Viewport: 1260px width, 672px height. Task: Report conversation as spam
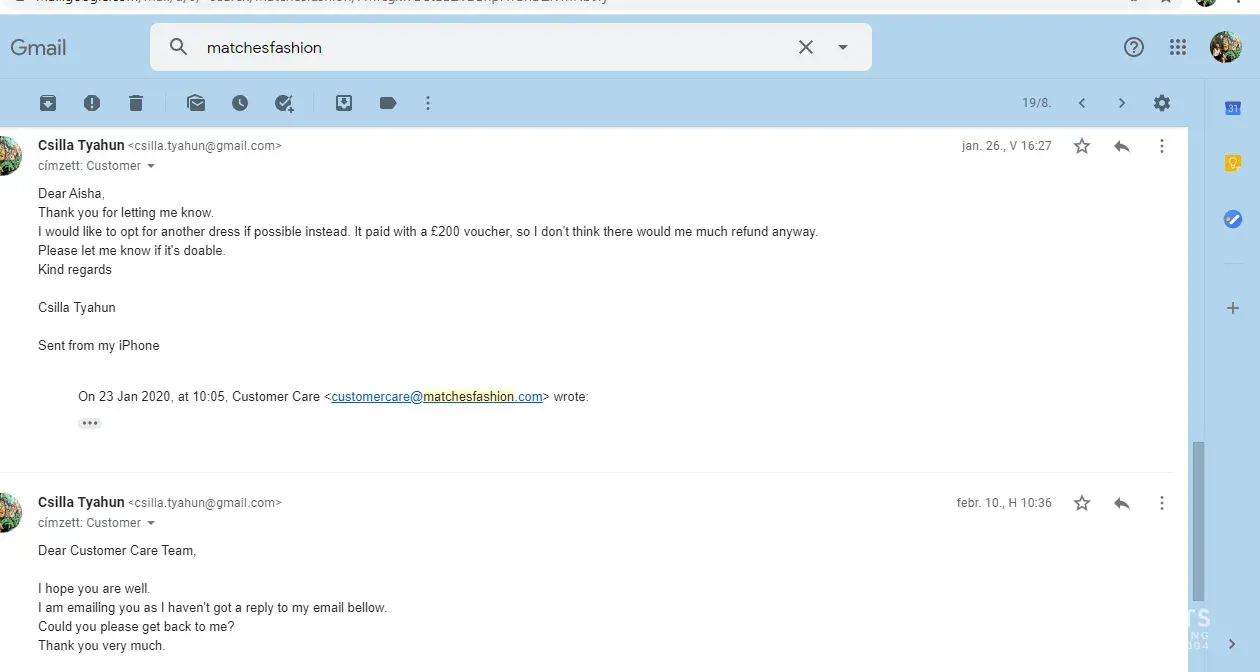coord(92,103)
